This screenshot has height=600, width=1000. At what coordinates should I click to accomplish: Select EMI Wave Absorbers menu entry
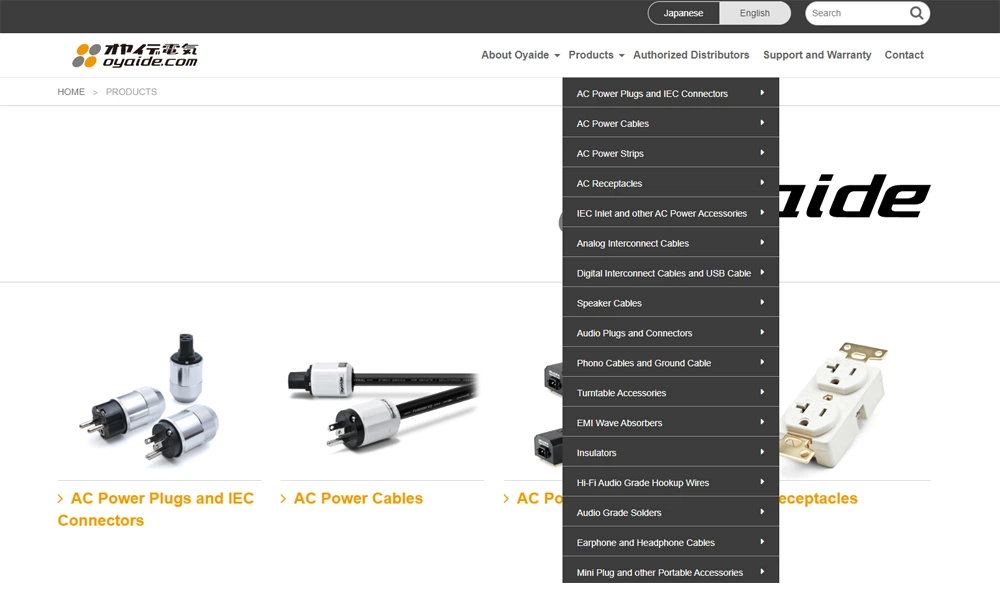pyautogui.click(x=670, y=423)
